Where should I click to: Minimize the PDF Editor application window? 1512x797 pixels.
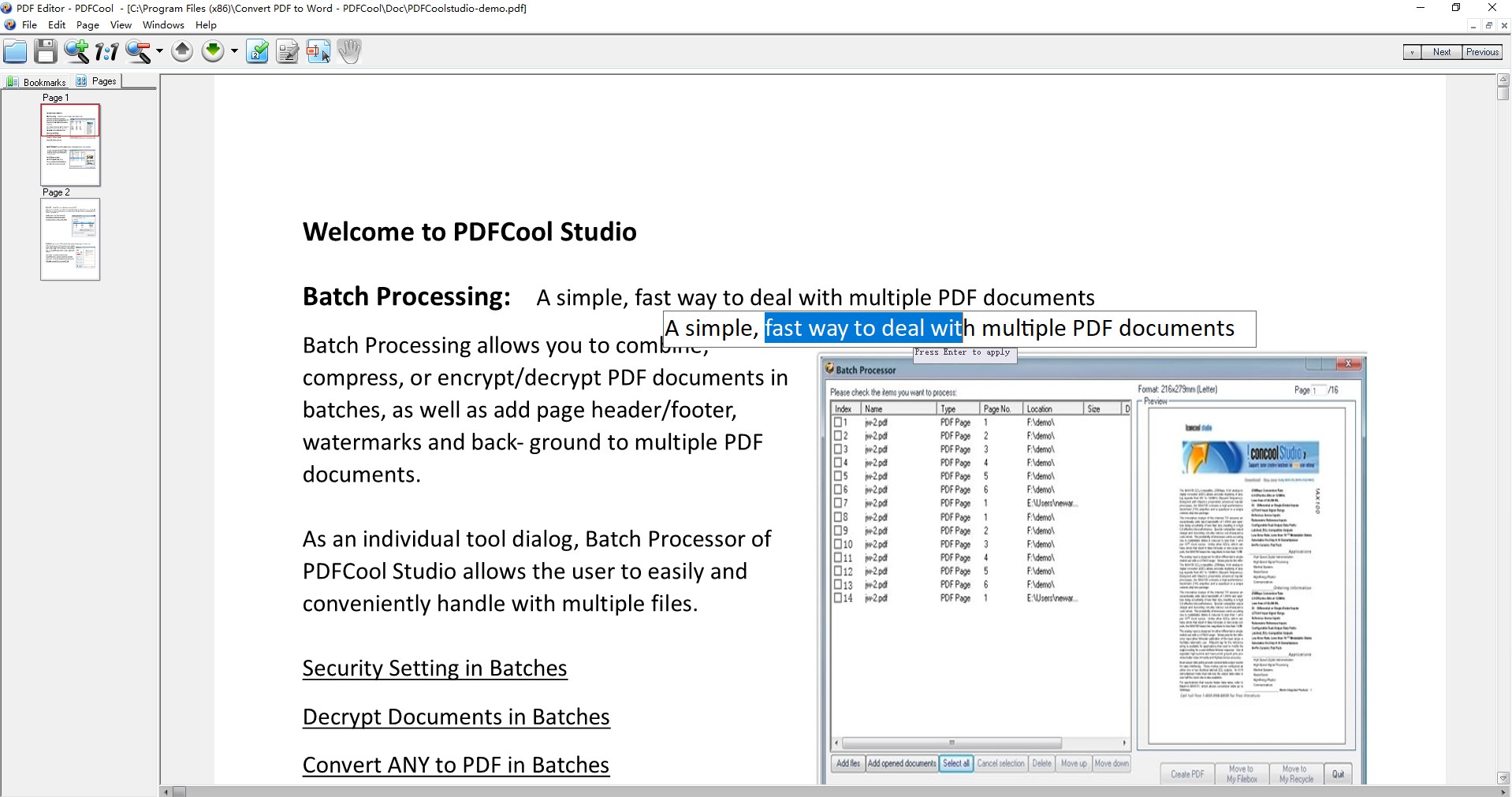click(1421, 8)
